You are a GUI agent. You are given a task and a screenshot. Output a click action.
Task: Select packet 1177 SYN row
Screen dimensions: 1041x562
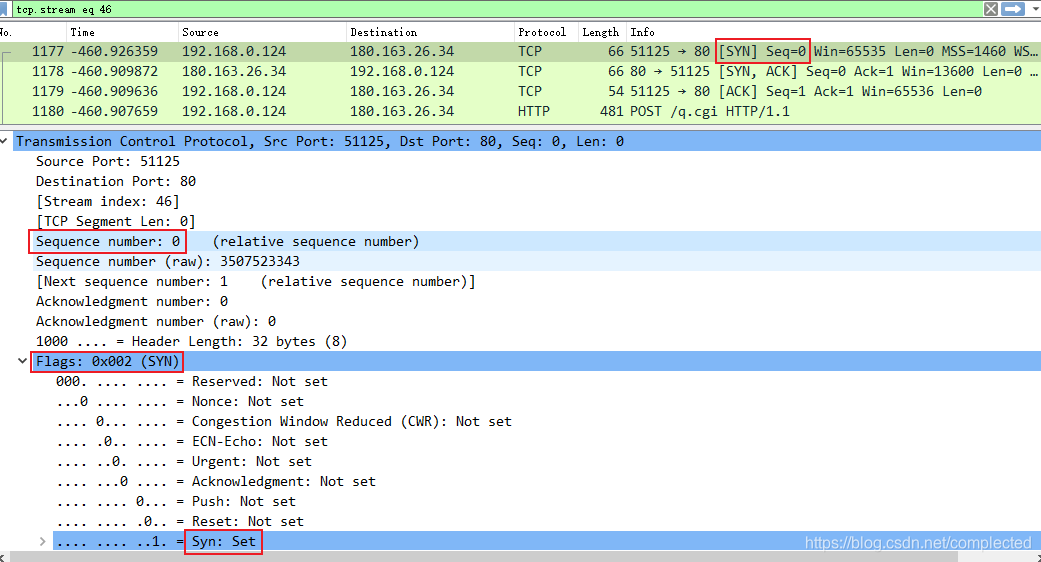pyautogui.click(x=520, y=51)
